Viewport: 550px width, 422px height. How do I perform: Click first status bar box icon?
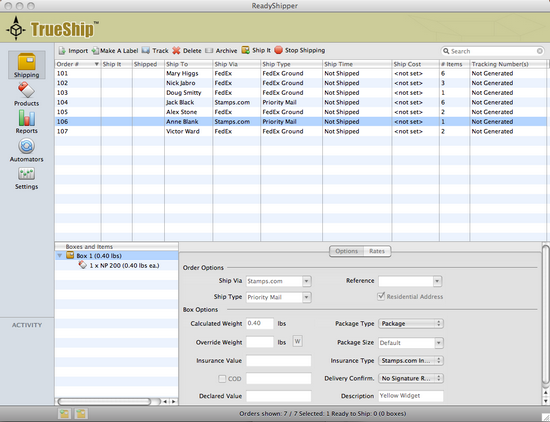click(x=65, y=414)
